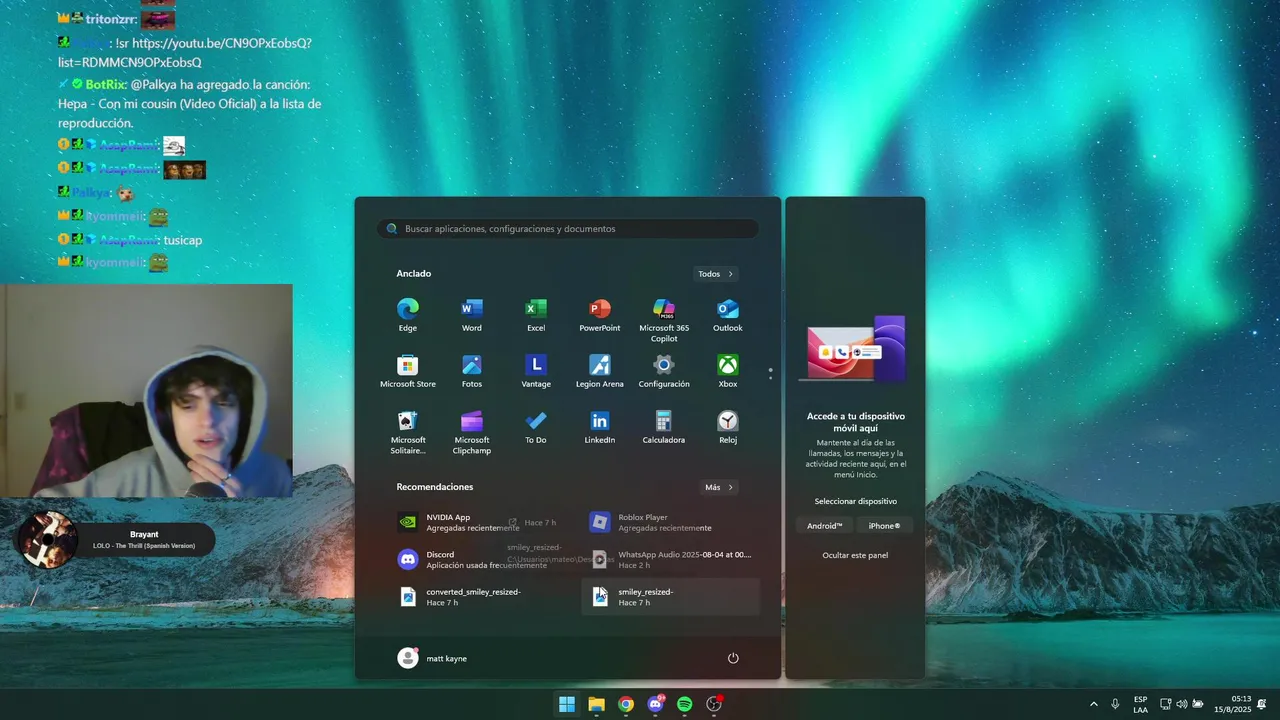Open Edge from pinned apps

[x=407, y=314]
